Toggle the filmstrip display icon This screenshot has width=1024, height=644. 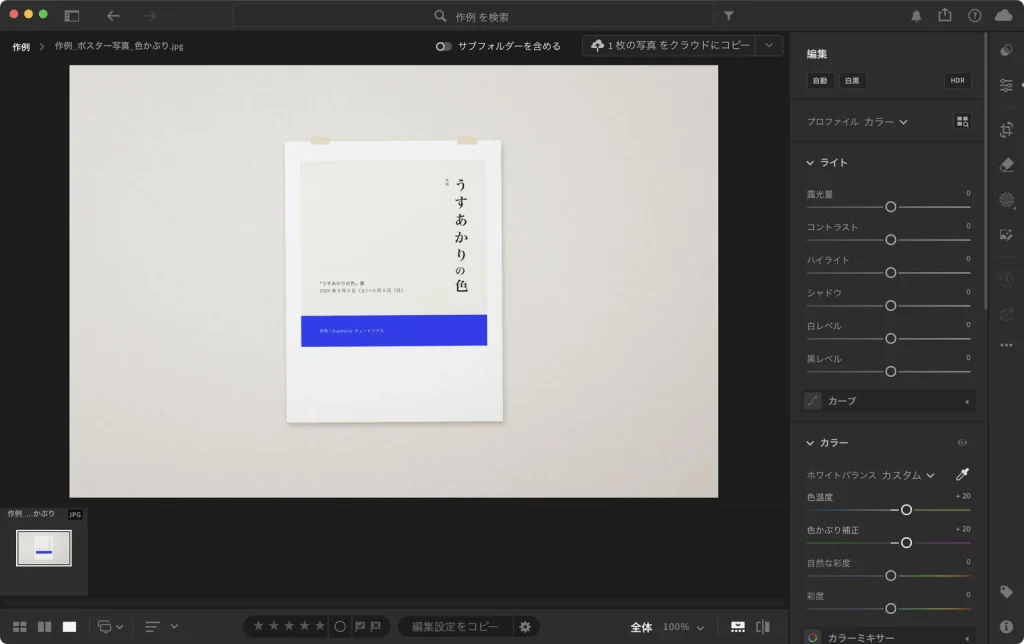738,626
